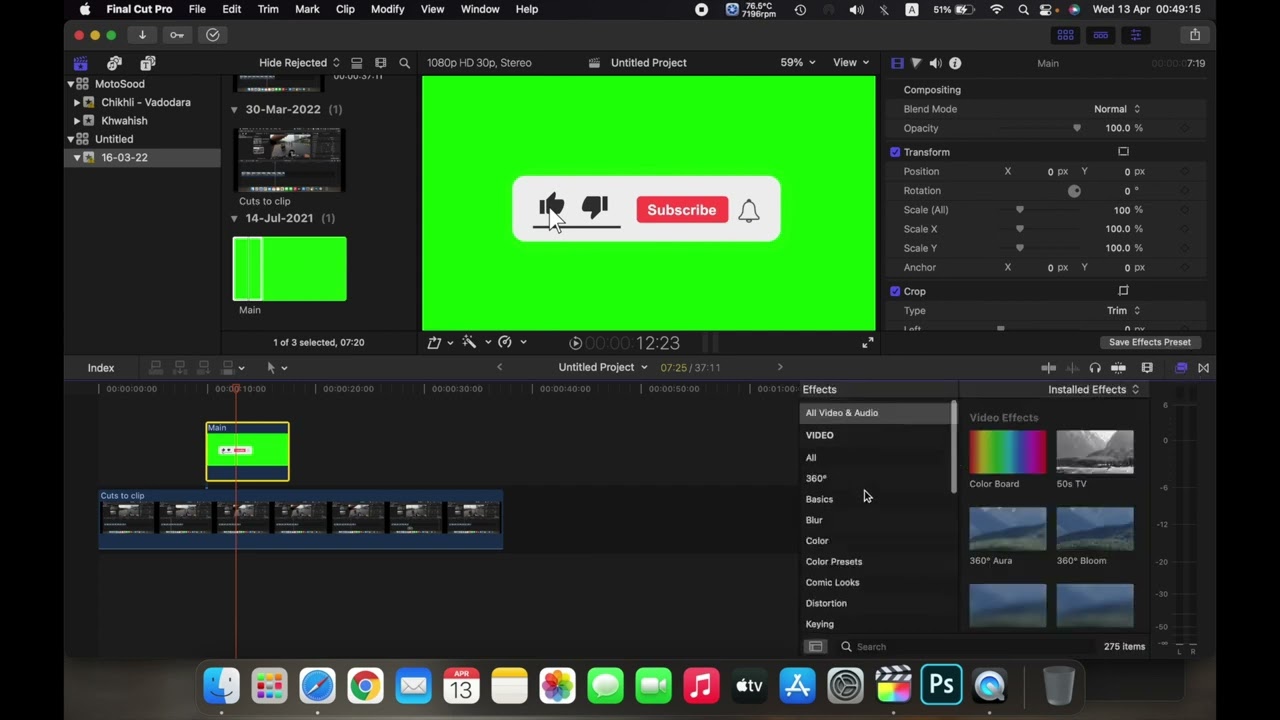Open the 59% zoom dropdown
1280x720 pixels.
798,63
